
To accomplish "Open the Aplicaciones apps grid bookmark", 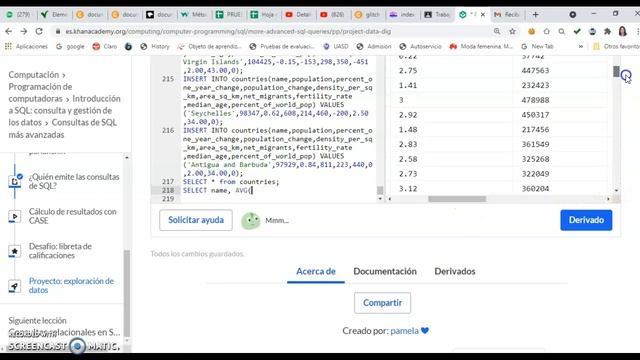I will click(26, 47).
